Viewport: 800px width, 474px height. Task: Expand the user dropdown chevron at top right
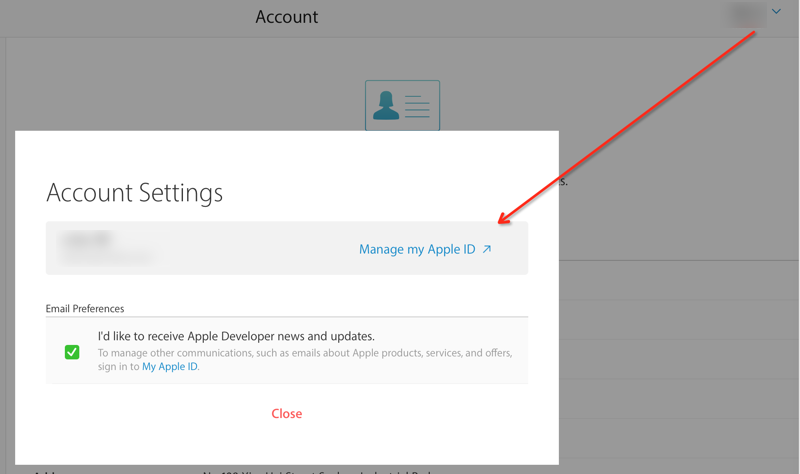(x=776, y=11)
